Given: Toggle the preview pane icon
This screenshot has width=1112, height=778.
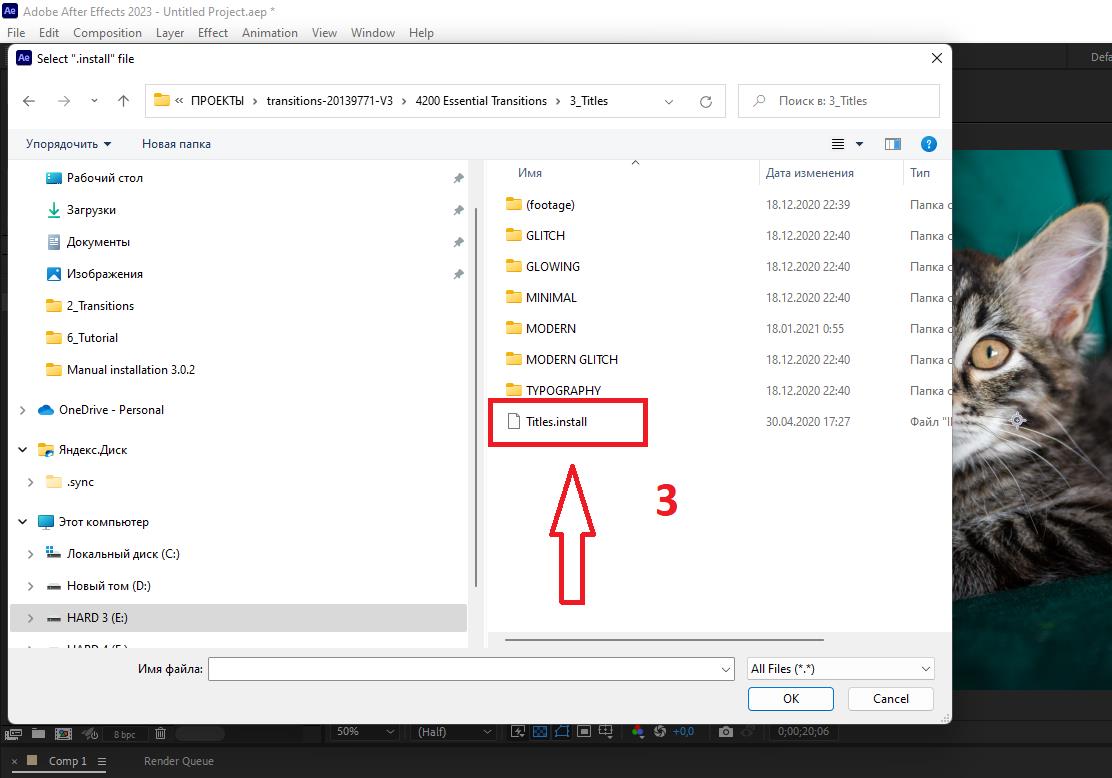Looking at the screenshot, I should (x=893, y=144).
